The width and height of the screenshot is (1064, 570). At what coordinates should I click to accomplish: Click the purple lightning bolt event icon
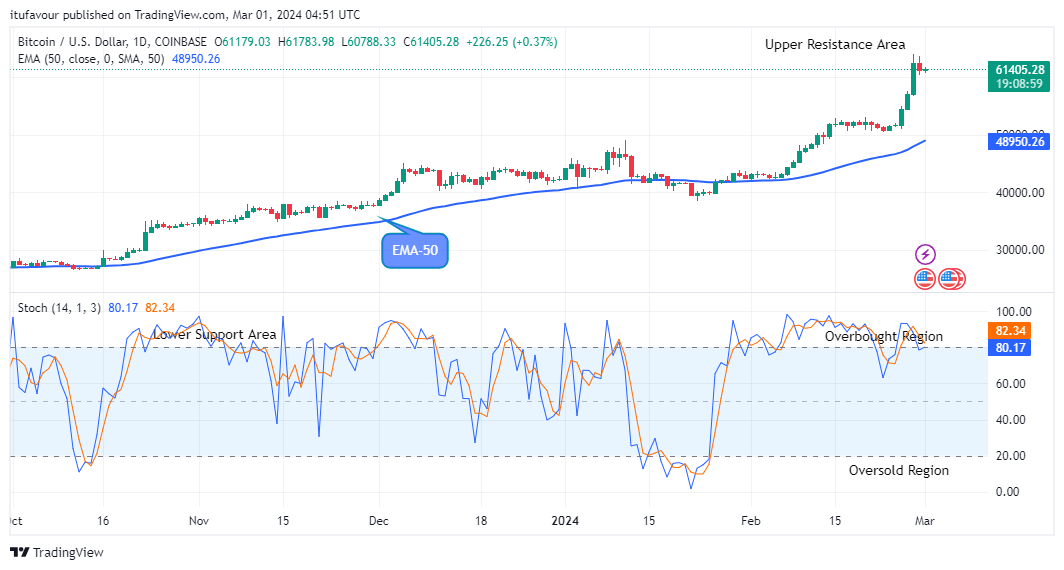926,255
